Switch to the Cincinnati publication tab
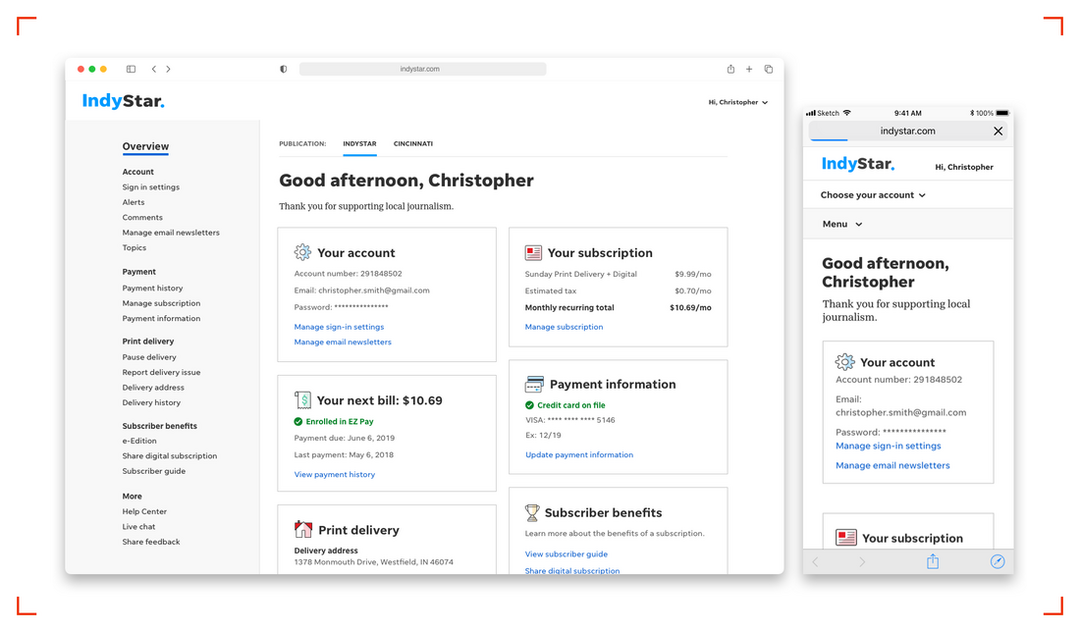Viewport: 1080px width, 632px height. click(x=413, y=144)
